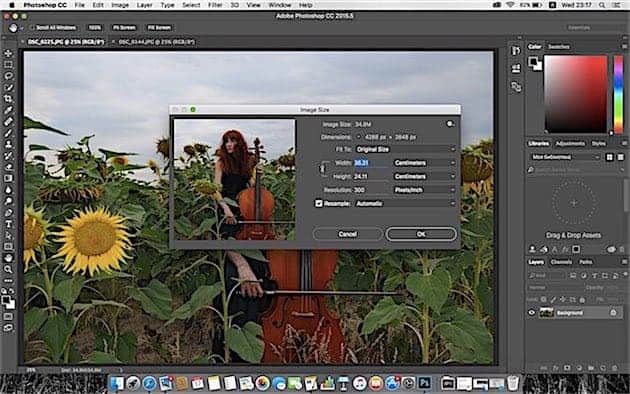Image resolution: width=630 pixels, height=394 pixels.
Task: Toggle lock all in Layers panel
Action: pos(582,300)
